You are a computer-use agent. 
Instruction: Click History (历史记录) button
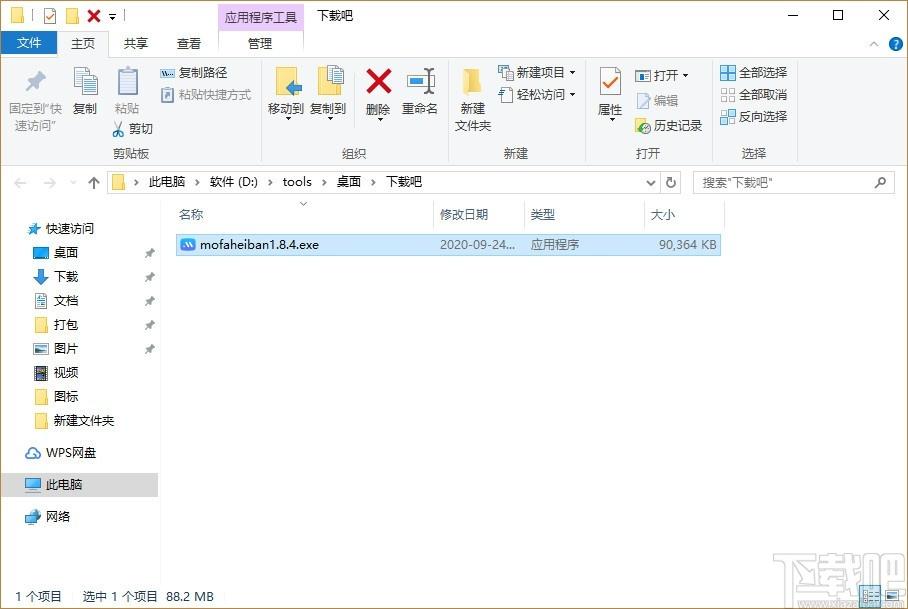pos(668,126)
